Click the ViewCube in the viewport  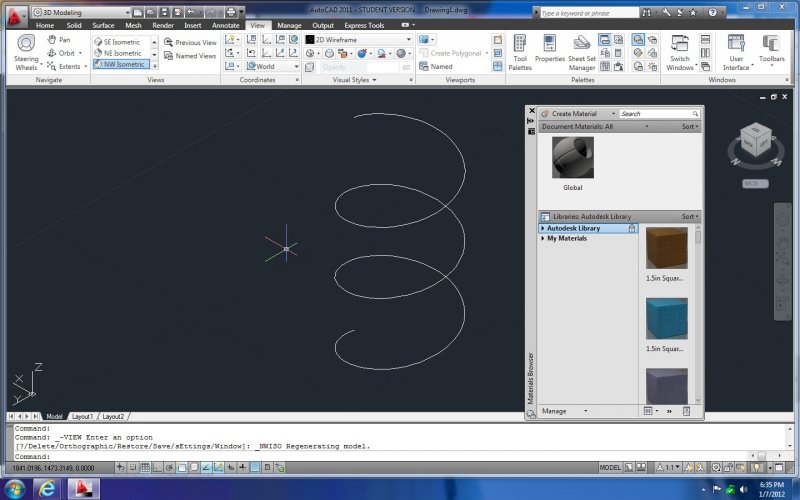pyautogui.click(x=755, y=143)
